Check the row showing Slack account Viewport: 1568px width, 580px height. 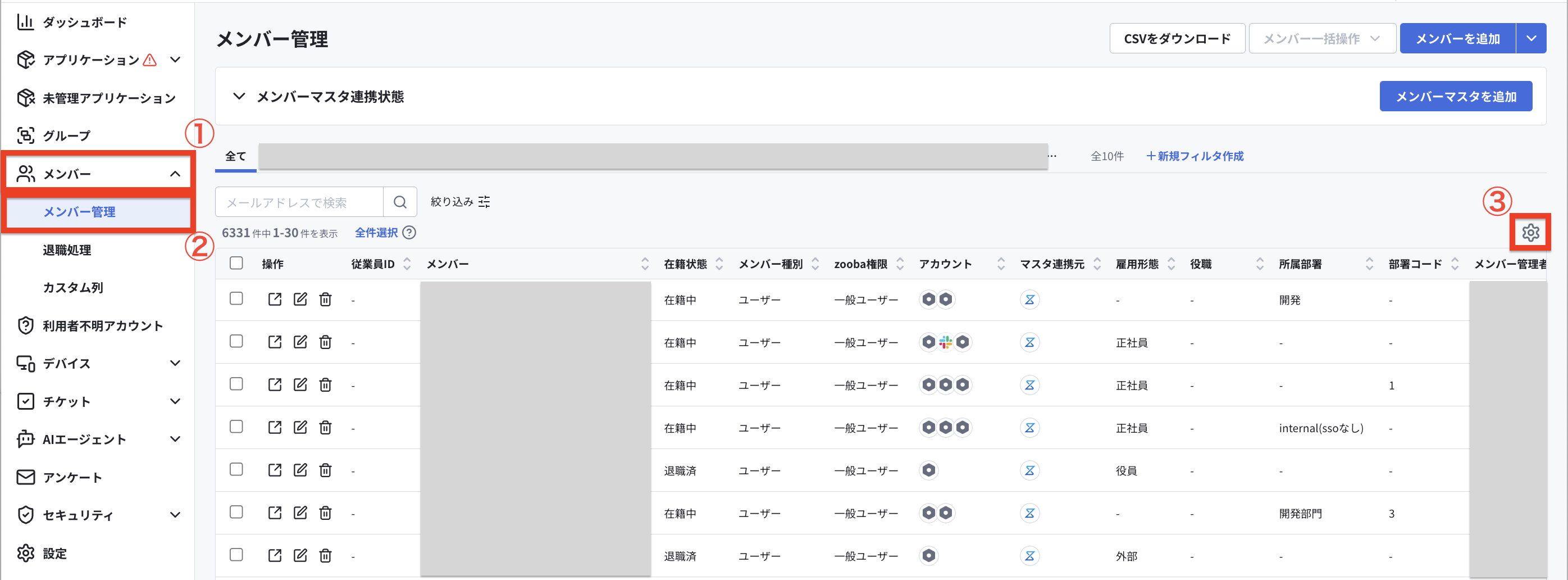click(x=236, y=341)
